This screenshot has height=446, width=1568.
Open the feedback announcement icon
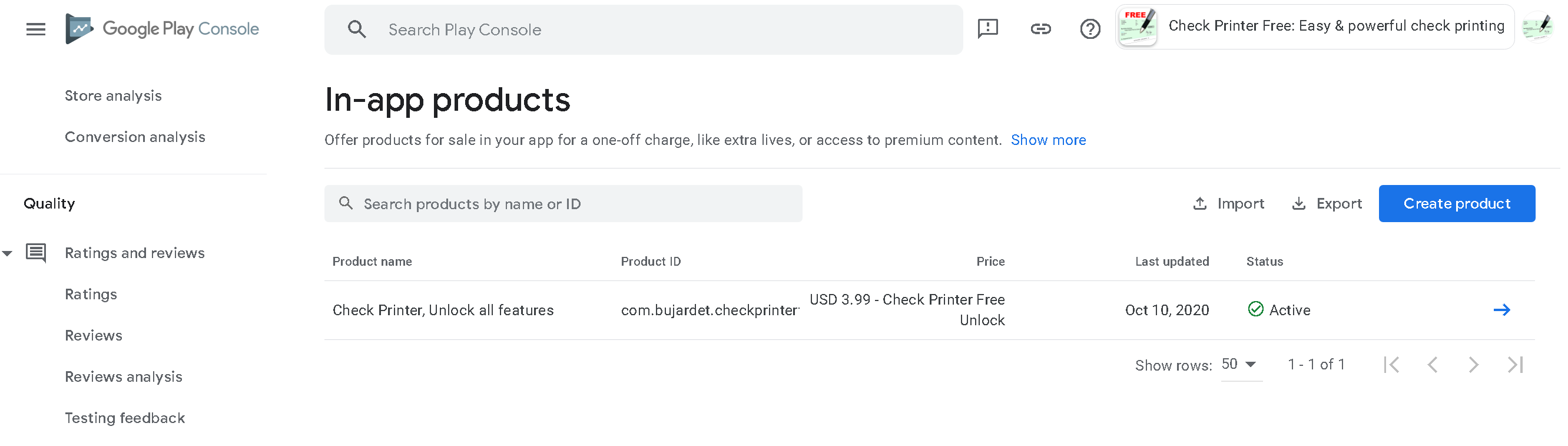pos(987,29)
